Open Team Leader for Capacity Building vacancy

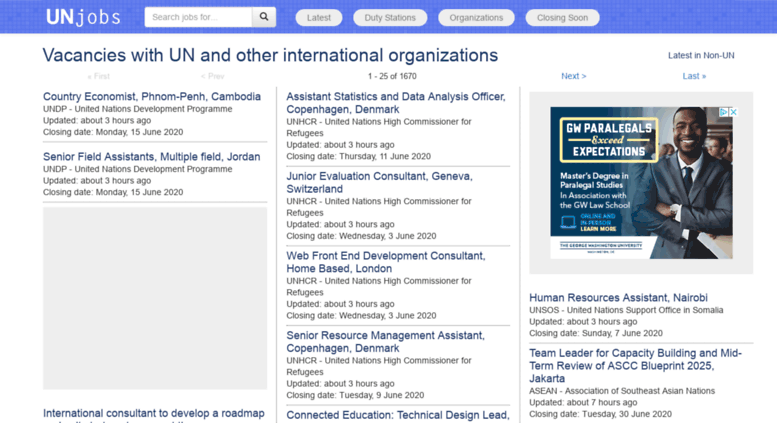tap(635, 366)
